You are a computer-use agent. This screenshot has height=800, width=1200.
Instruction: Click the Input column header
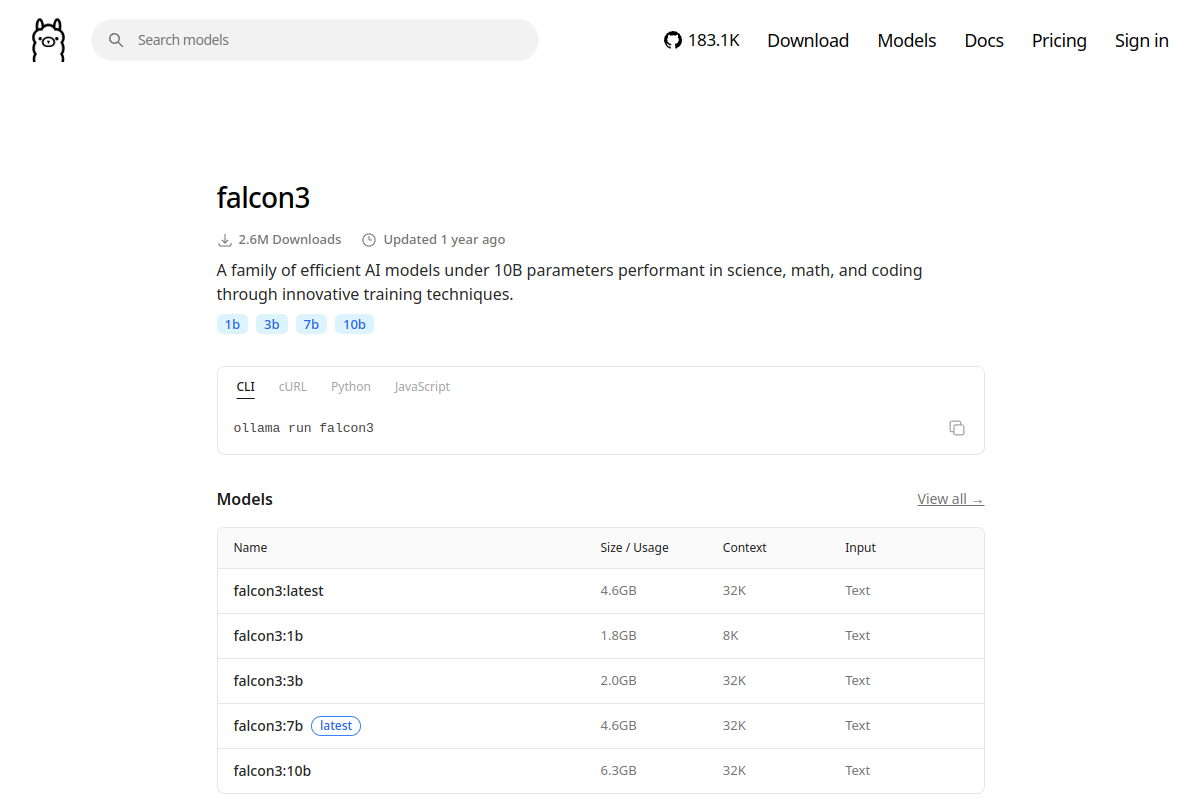tap(860, 548)
